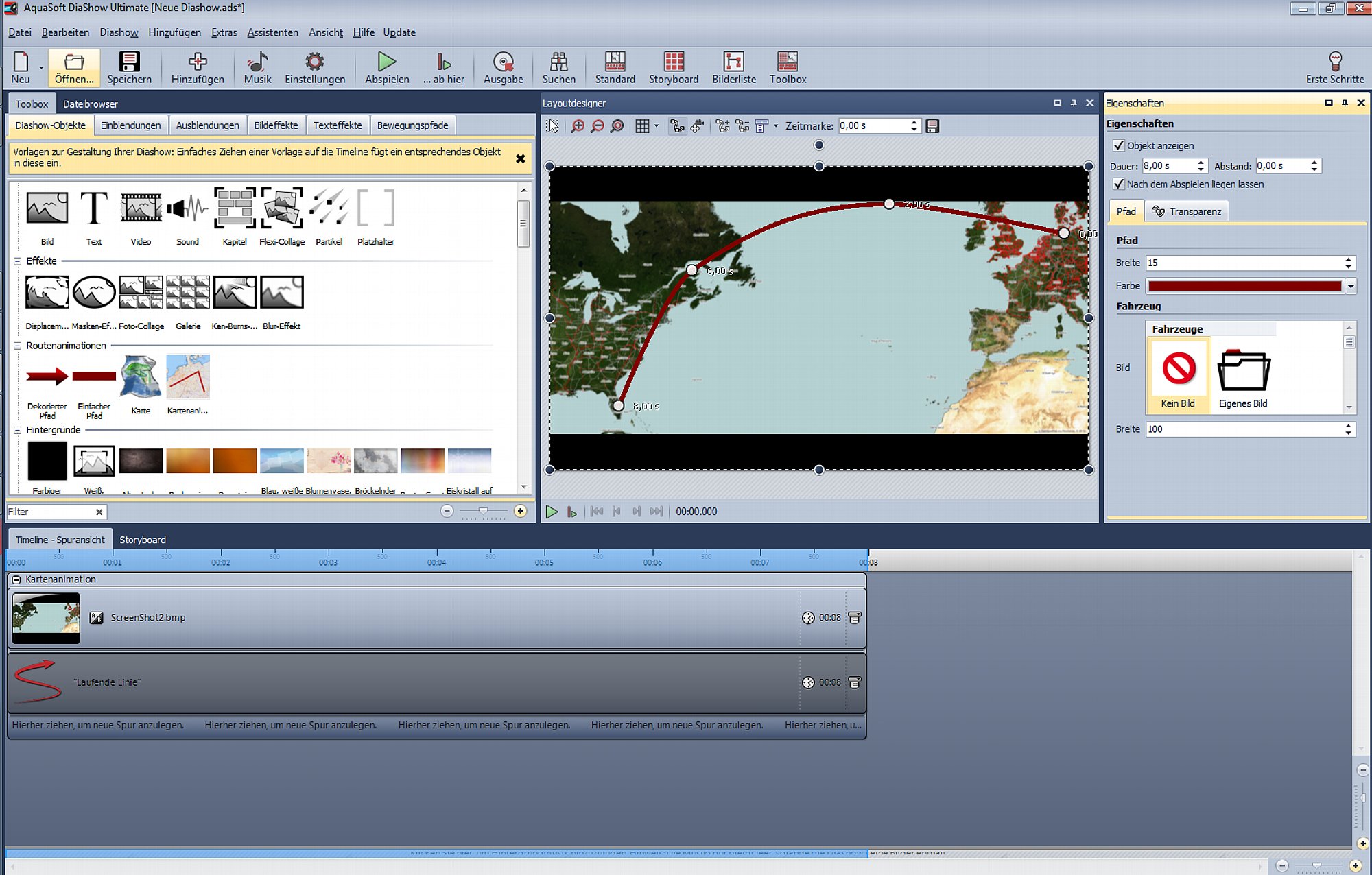Open the Musik toolbar button
The image size is (1372, 875).
pos(257,68)
